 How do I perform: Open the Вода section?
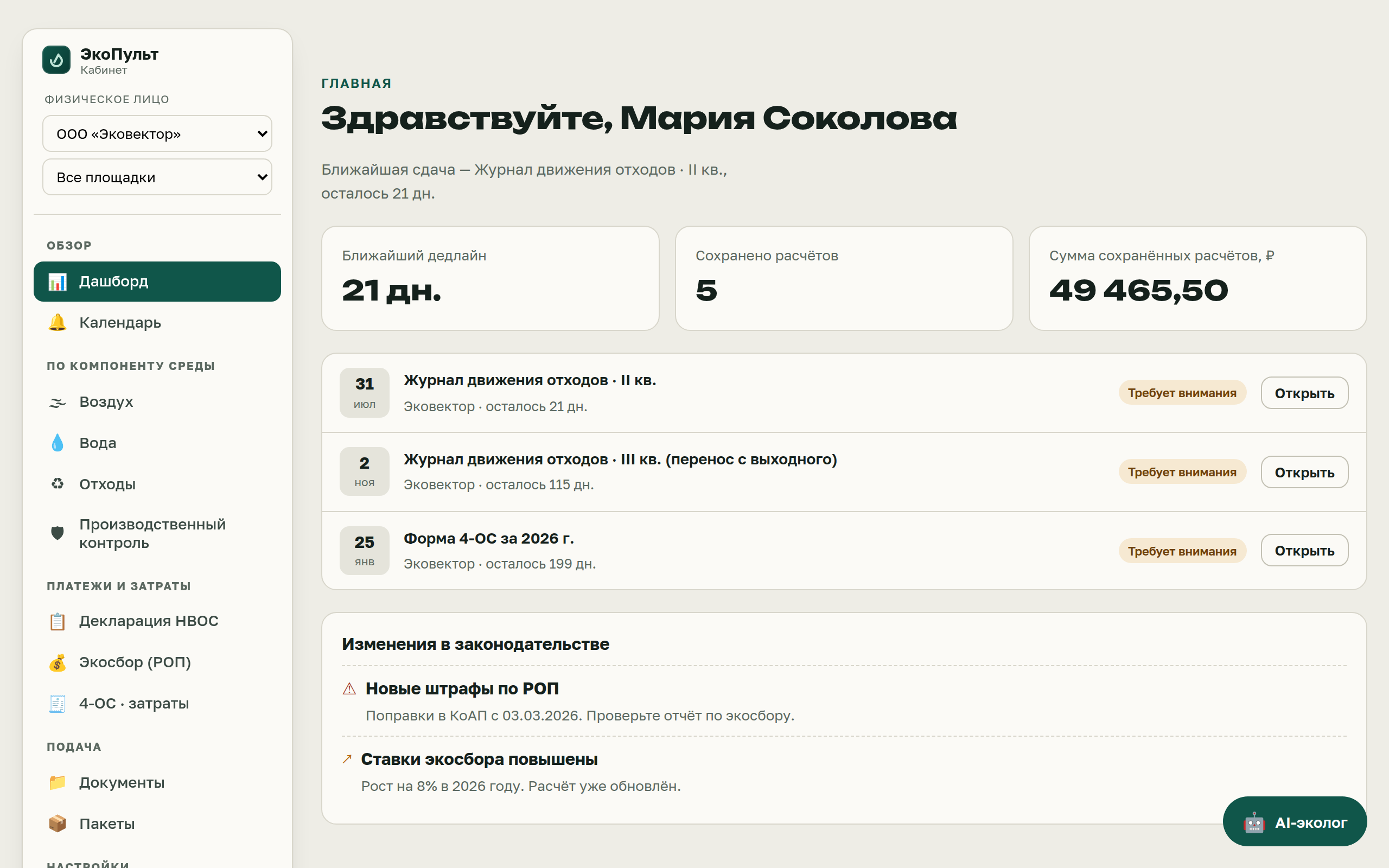tap(157, 443)
